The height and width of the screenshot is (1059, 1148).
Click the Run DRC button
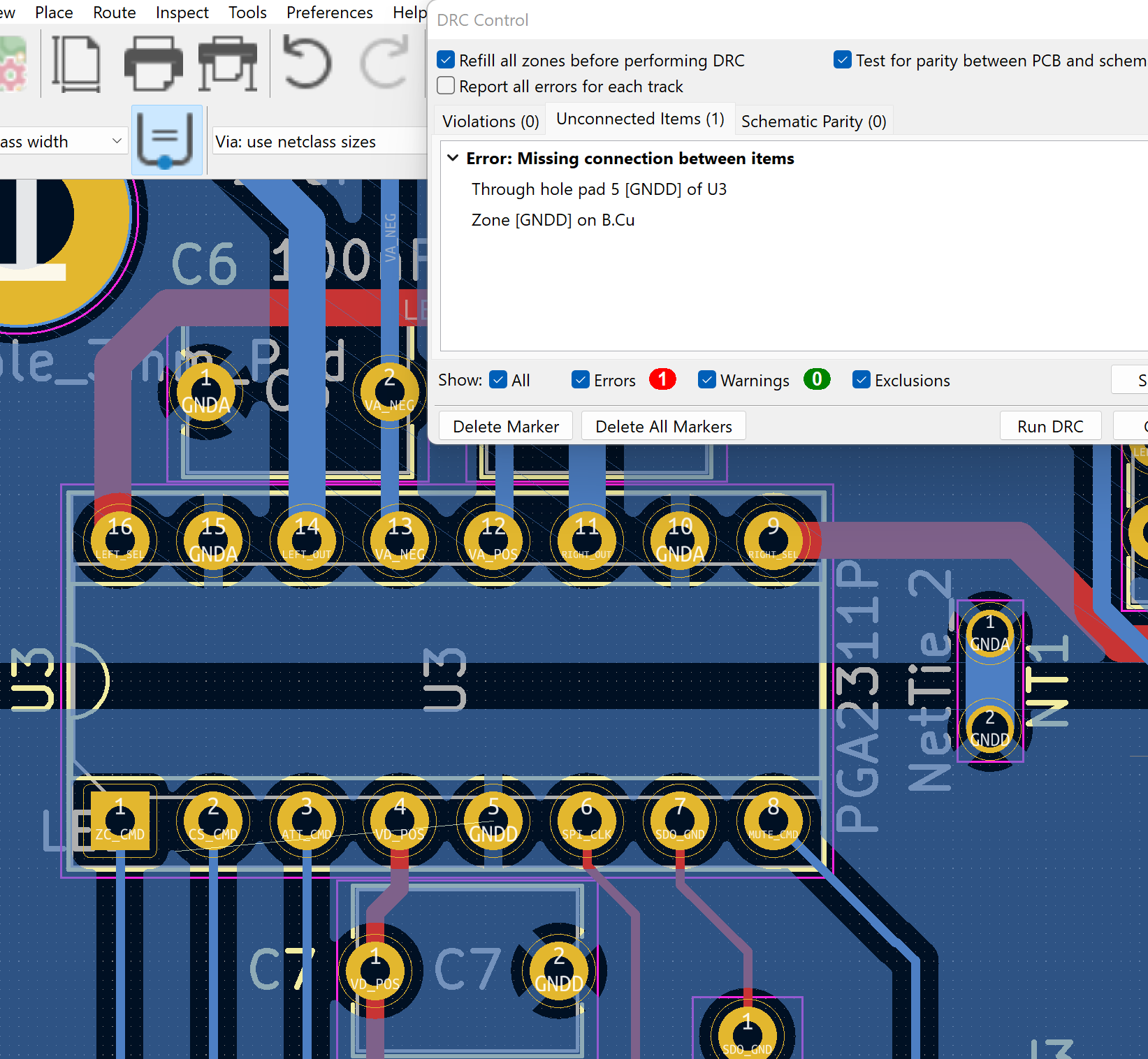click(1050, 426)
